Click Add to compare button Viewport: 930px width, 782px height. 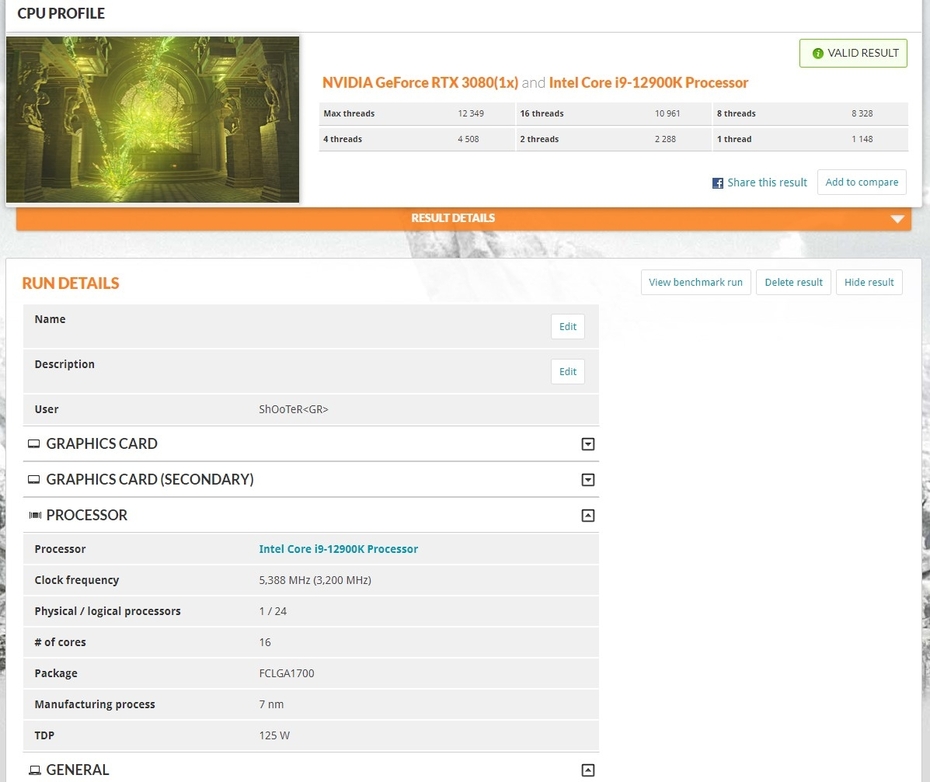(862, 182)
